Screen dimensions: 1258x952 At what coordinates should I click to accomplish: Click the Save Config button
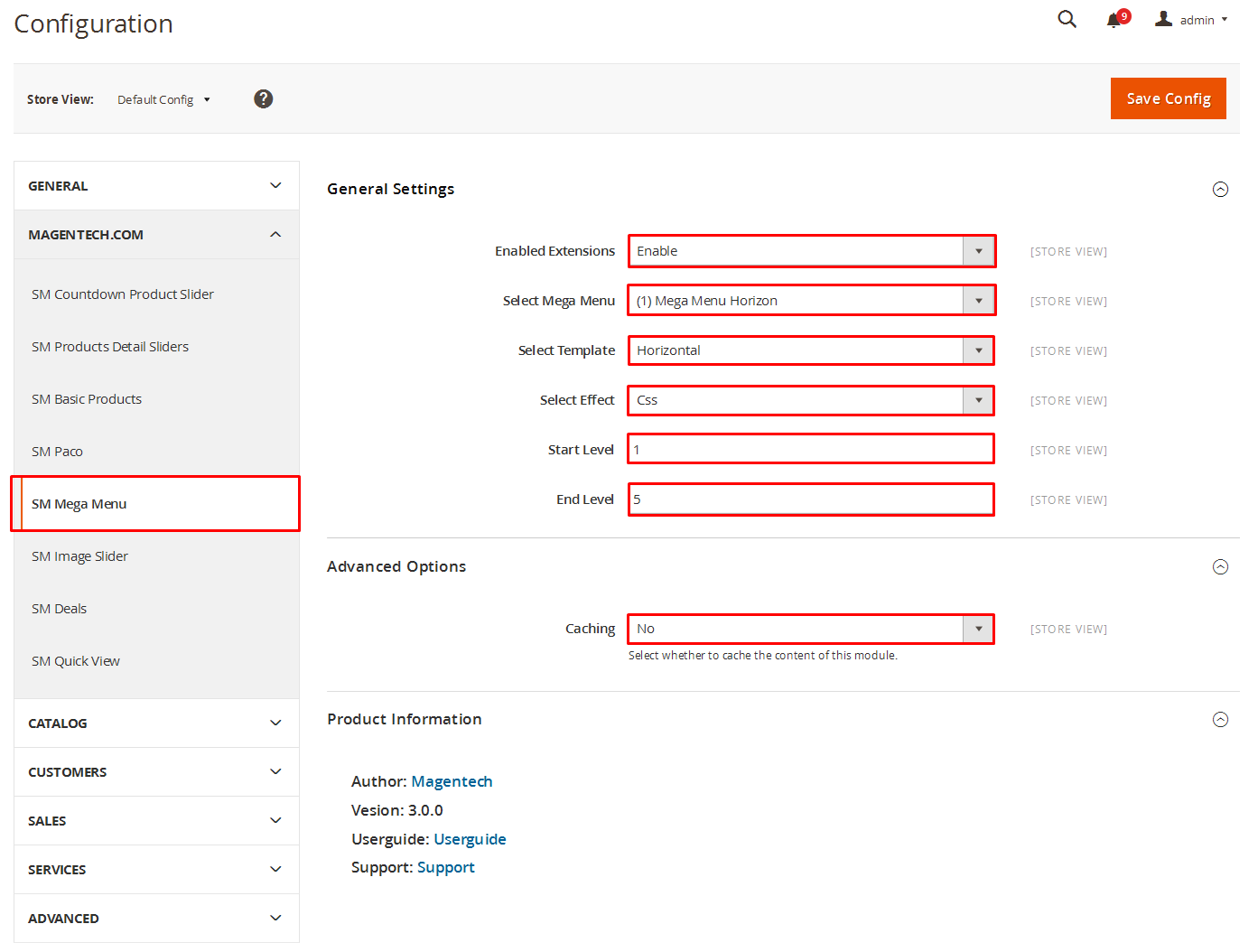1168,98
